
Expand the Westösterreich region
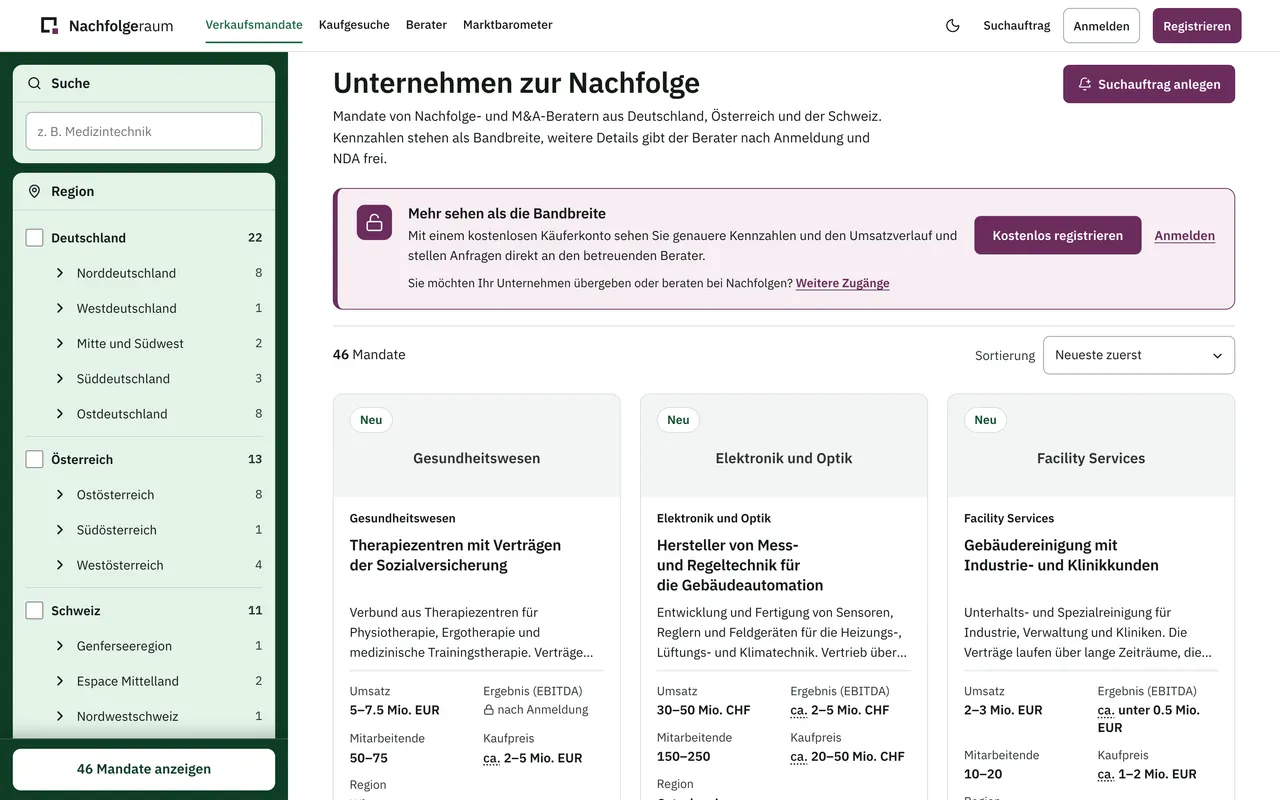[60, 565]
